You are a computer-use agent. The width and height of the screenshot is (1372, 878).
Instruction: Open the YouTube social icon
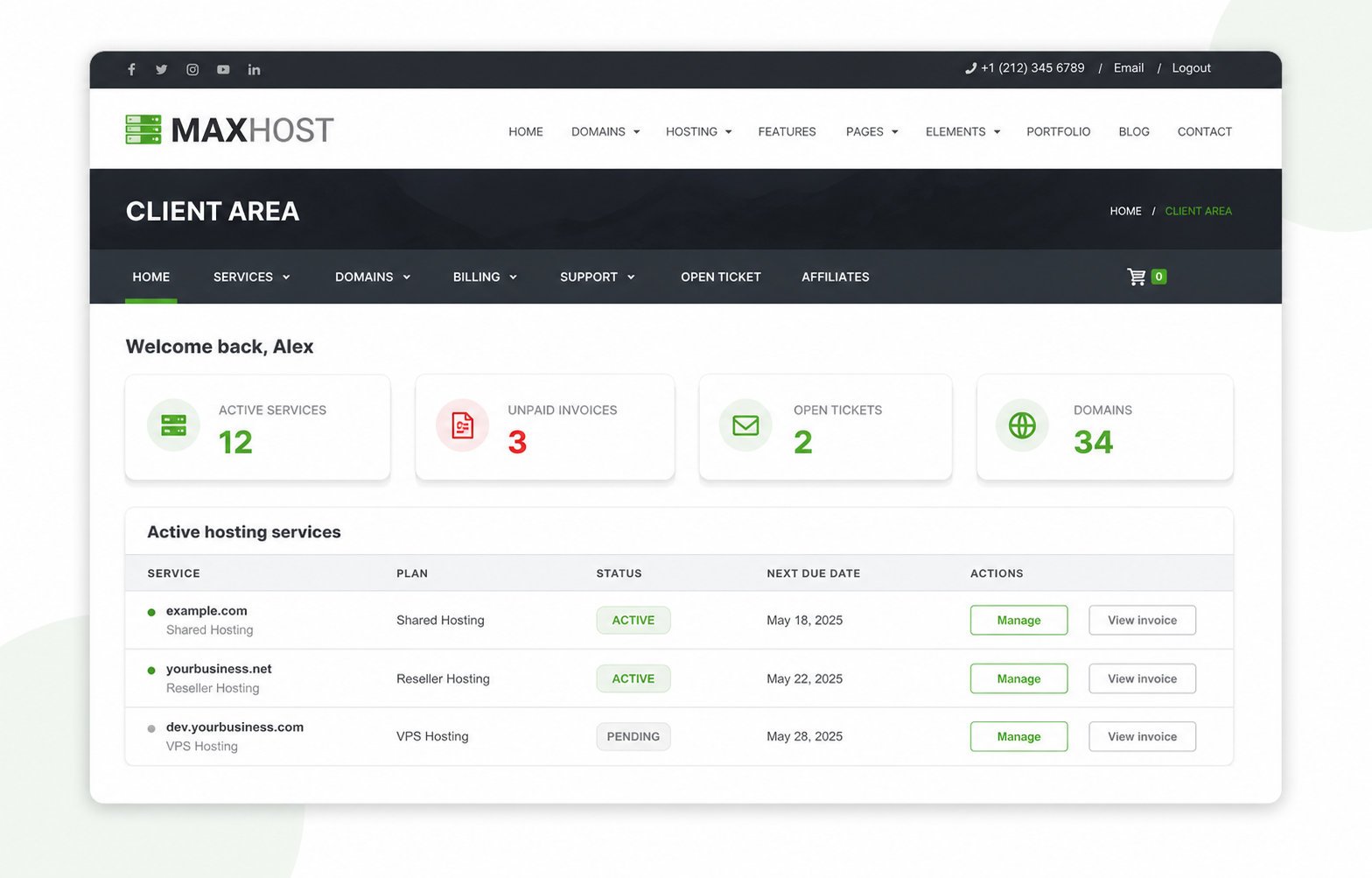tap(223, 69)
